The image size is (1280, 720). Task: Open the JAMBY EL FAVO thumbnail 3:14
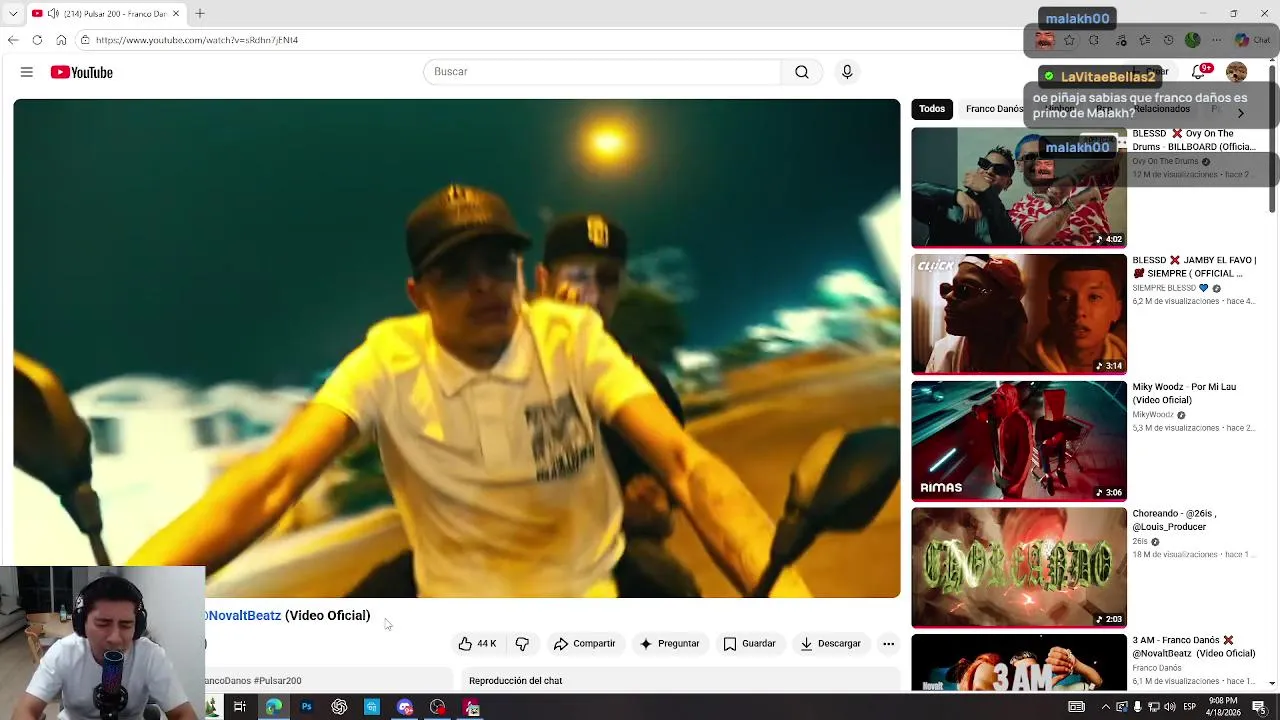1019,314
